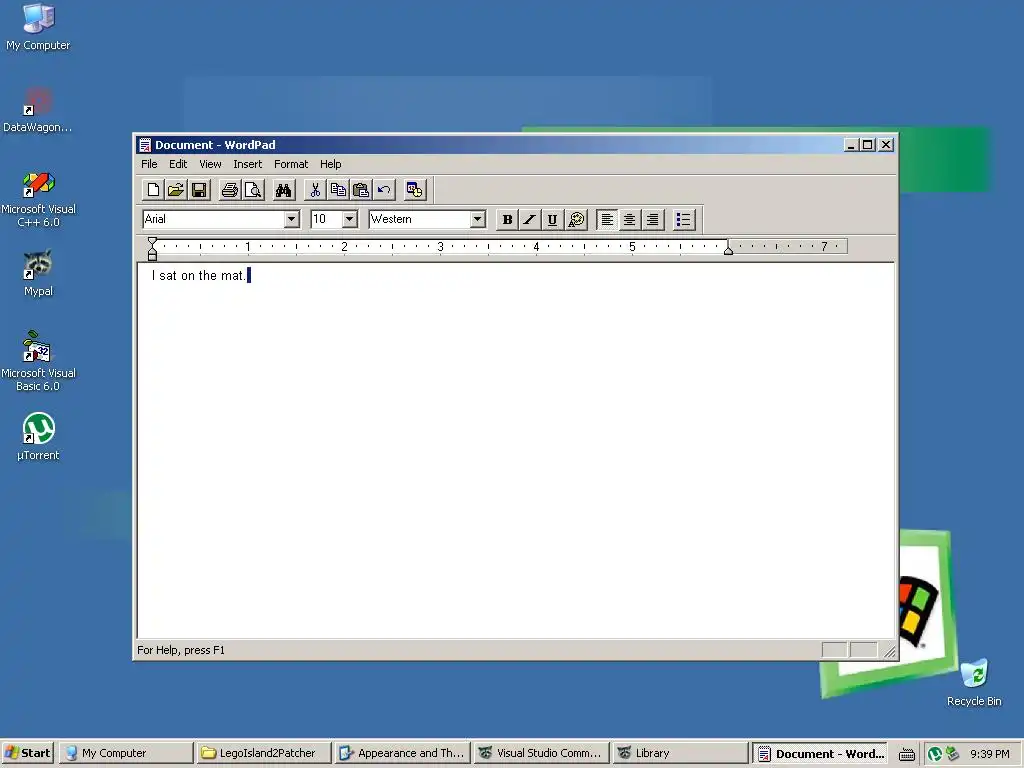
Task: Open Print Preview from the toolbar
Action: click(253, 190)
